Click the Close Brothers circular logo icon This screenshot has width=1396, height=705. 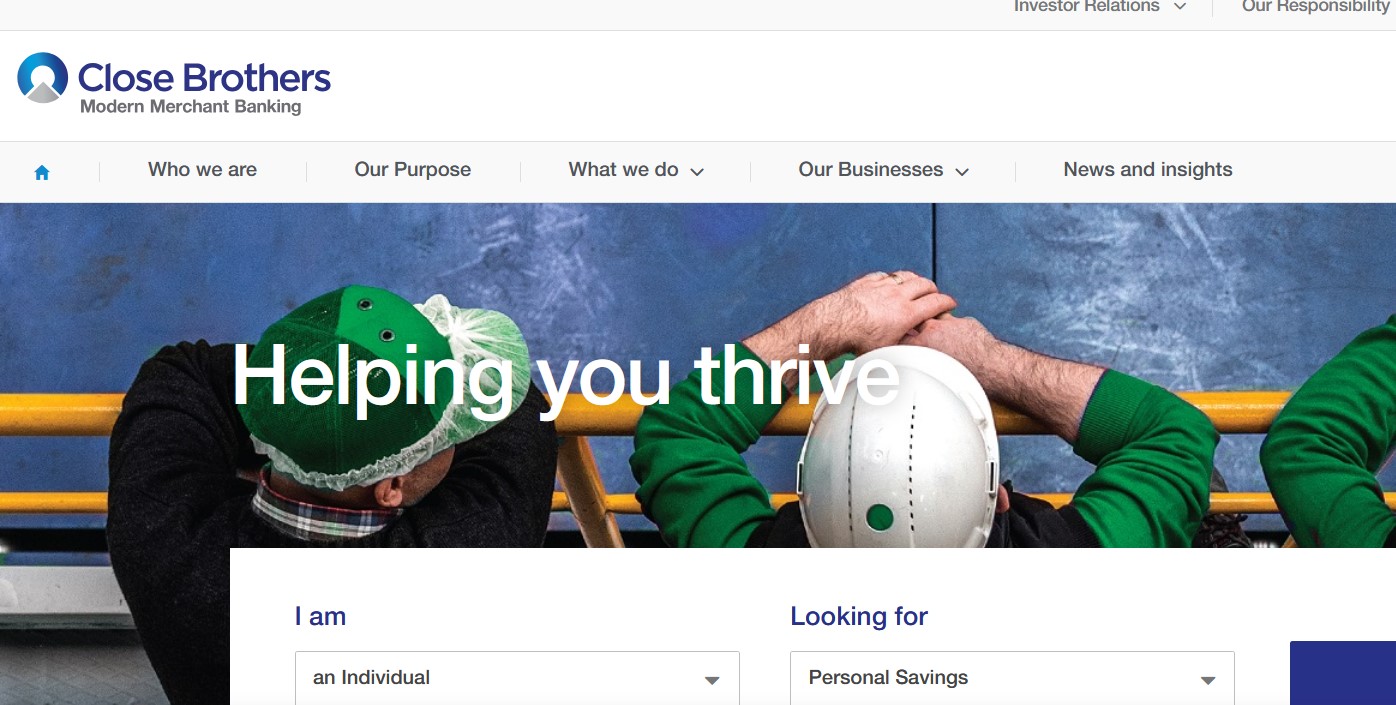click(x=42, y=77)
